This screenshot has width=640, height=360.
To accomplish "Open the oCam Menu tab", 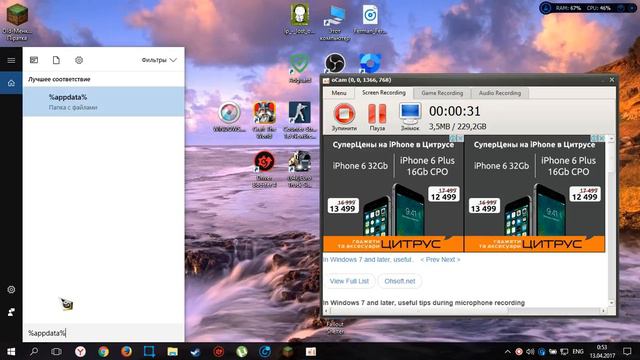I will 339,93.
